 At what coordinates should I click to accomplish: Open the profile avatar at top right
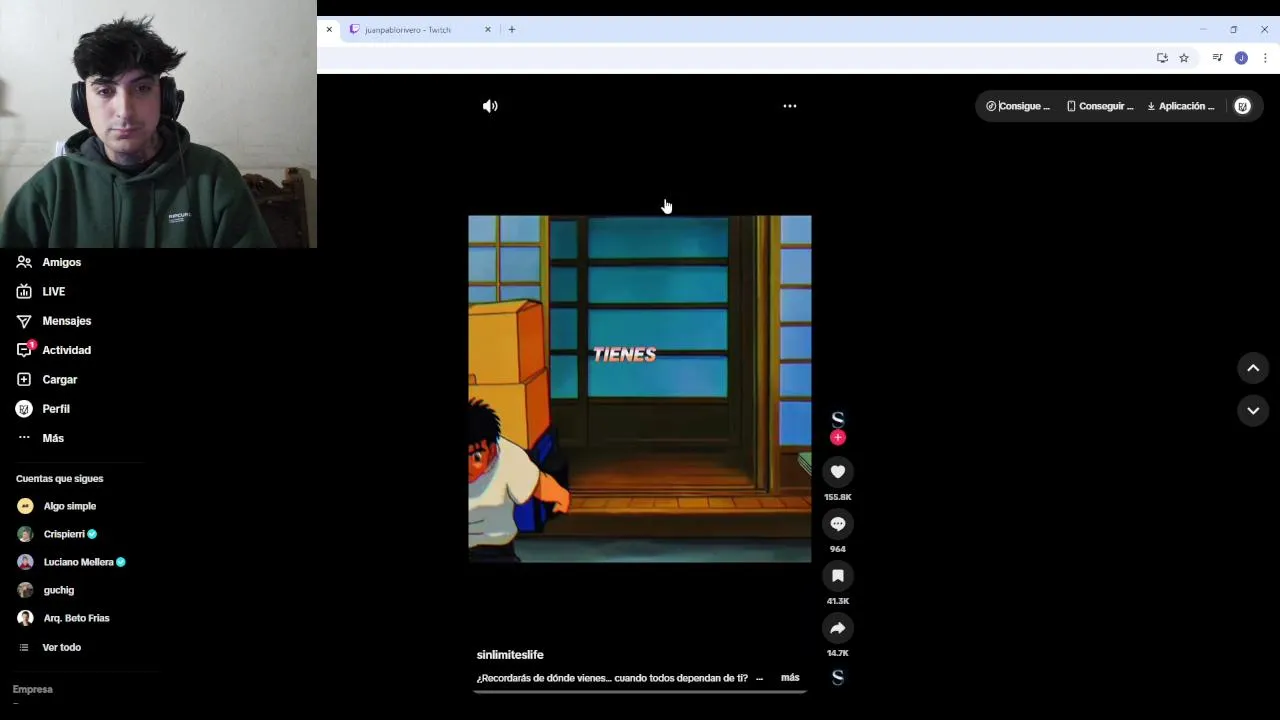[1242, 106]
